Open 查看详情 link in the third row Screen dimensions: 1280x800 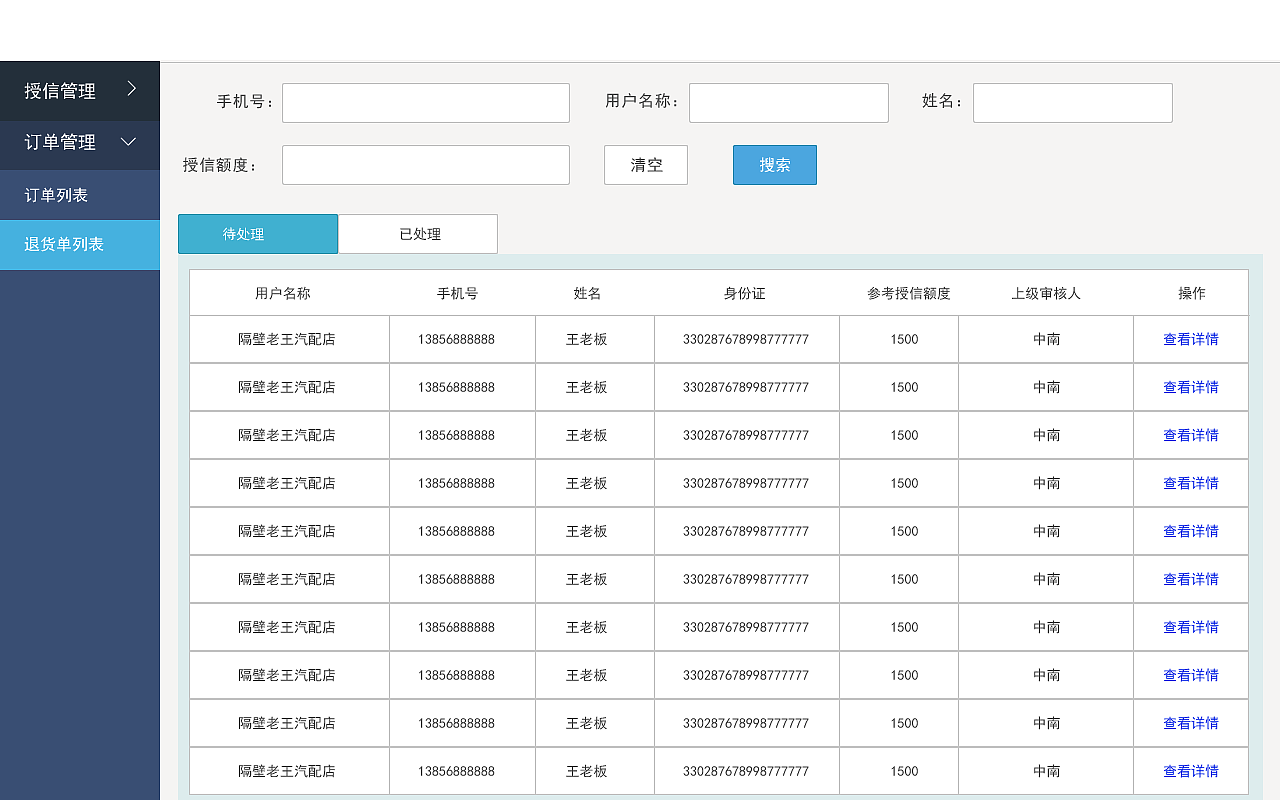[1191, 435]
